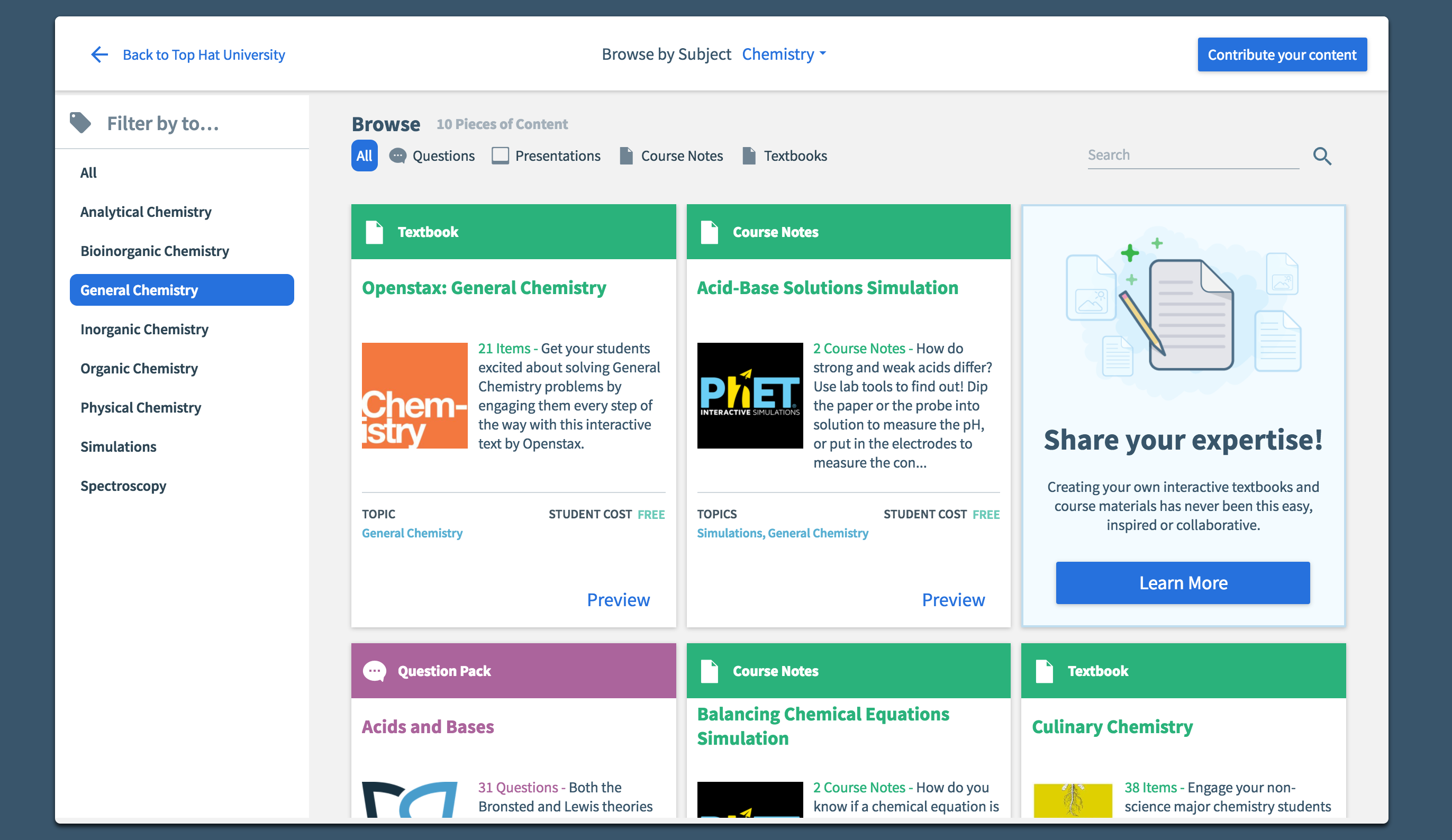Open Back to Top Hat University link
Screen dimensions: 1452x840
click(203, 54)
